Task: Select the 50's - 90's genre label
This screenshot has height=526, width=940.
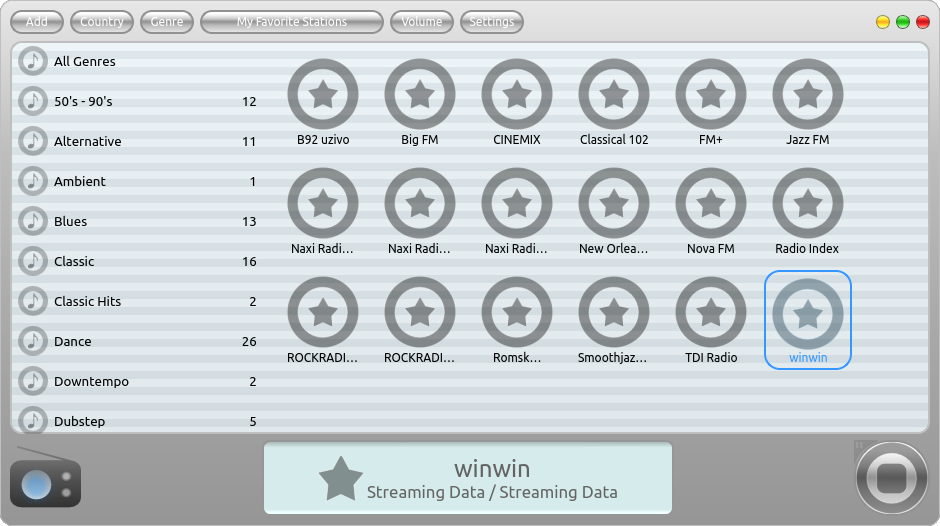Action: click(83, 101)
